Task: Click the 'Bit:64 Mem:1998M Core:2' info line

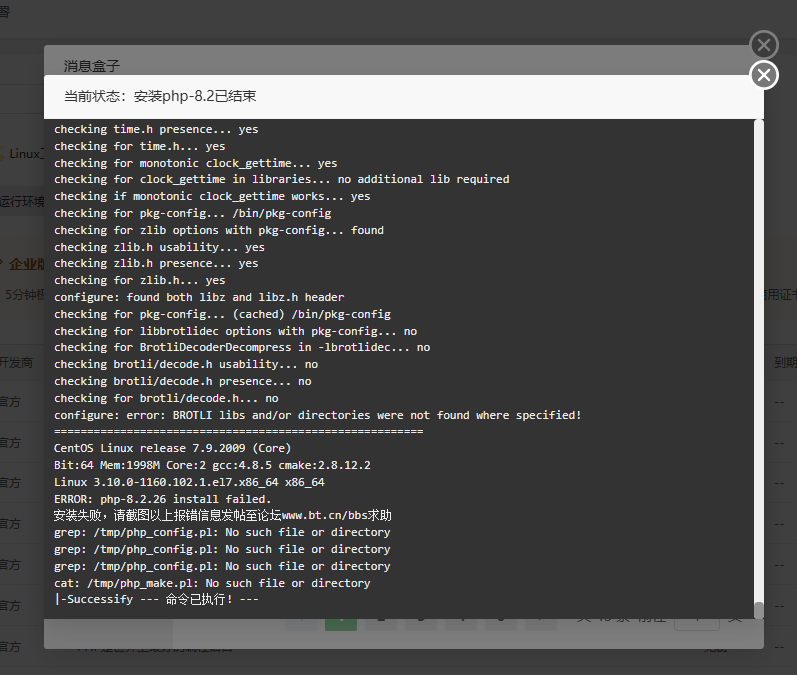Action: pyautogui.click(x=212, y=465)
